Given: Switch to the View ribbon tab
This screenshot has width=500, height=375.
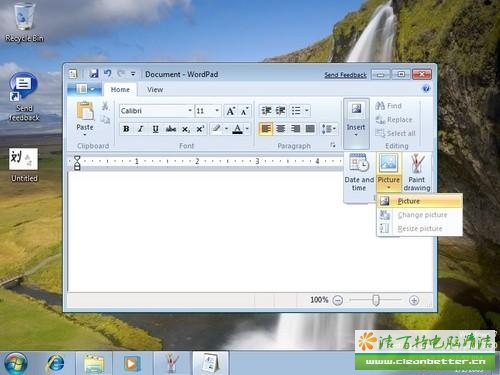Looking at the screenshot, I should point(155,90).
